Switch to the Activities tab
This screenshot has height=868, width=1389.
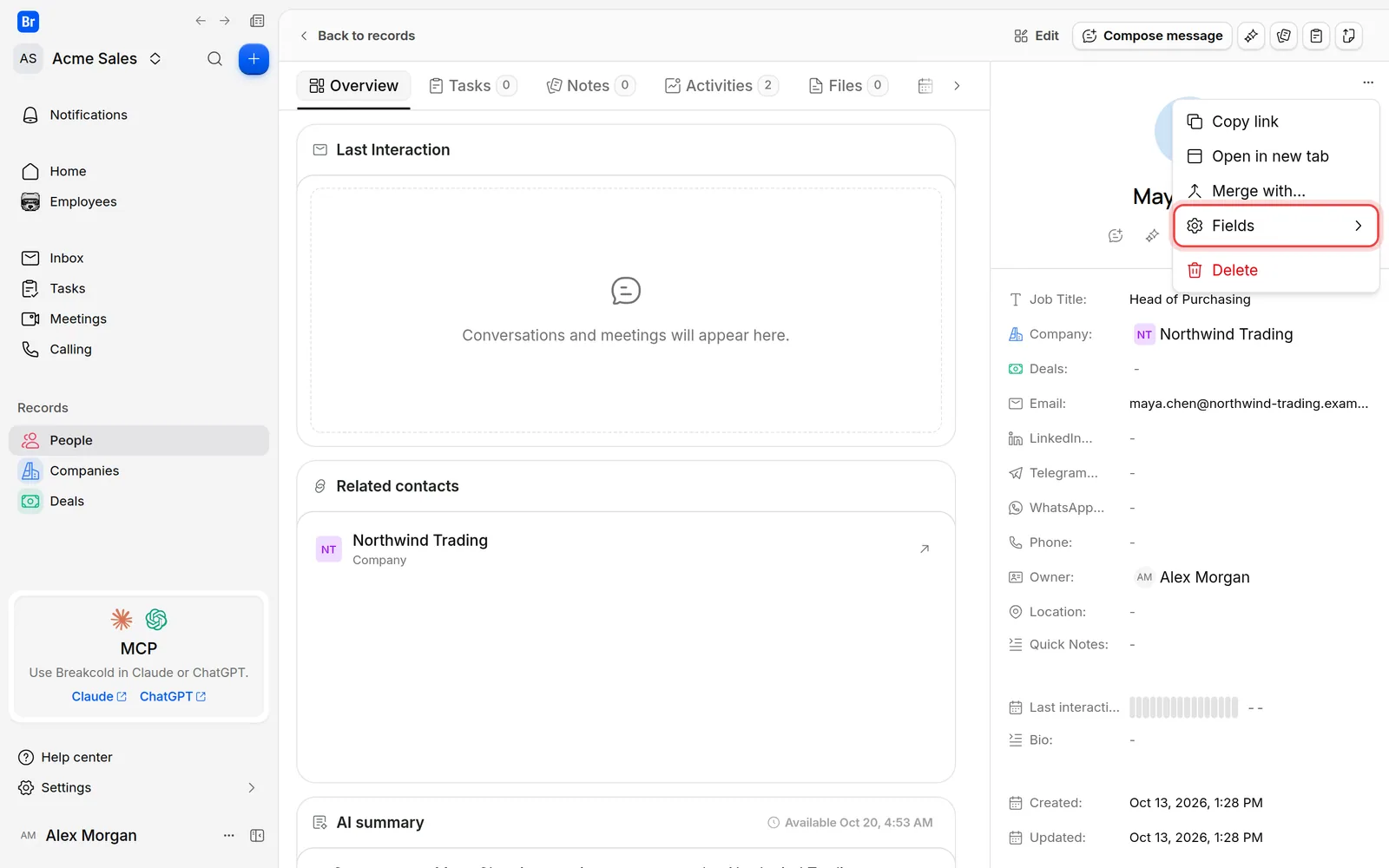pos(721,86)
